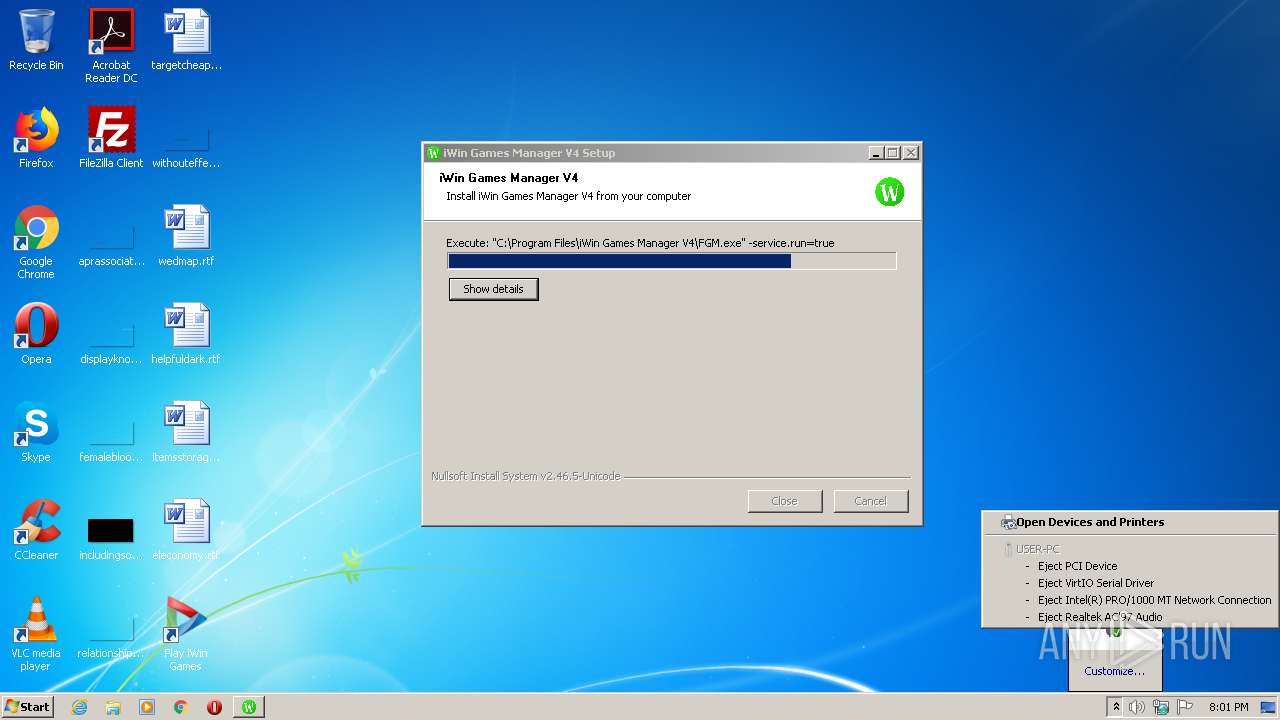Launch Skype from the desktop
This screenshot has height=720, width=1280.
tap(36, 432)
